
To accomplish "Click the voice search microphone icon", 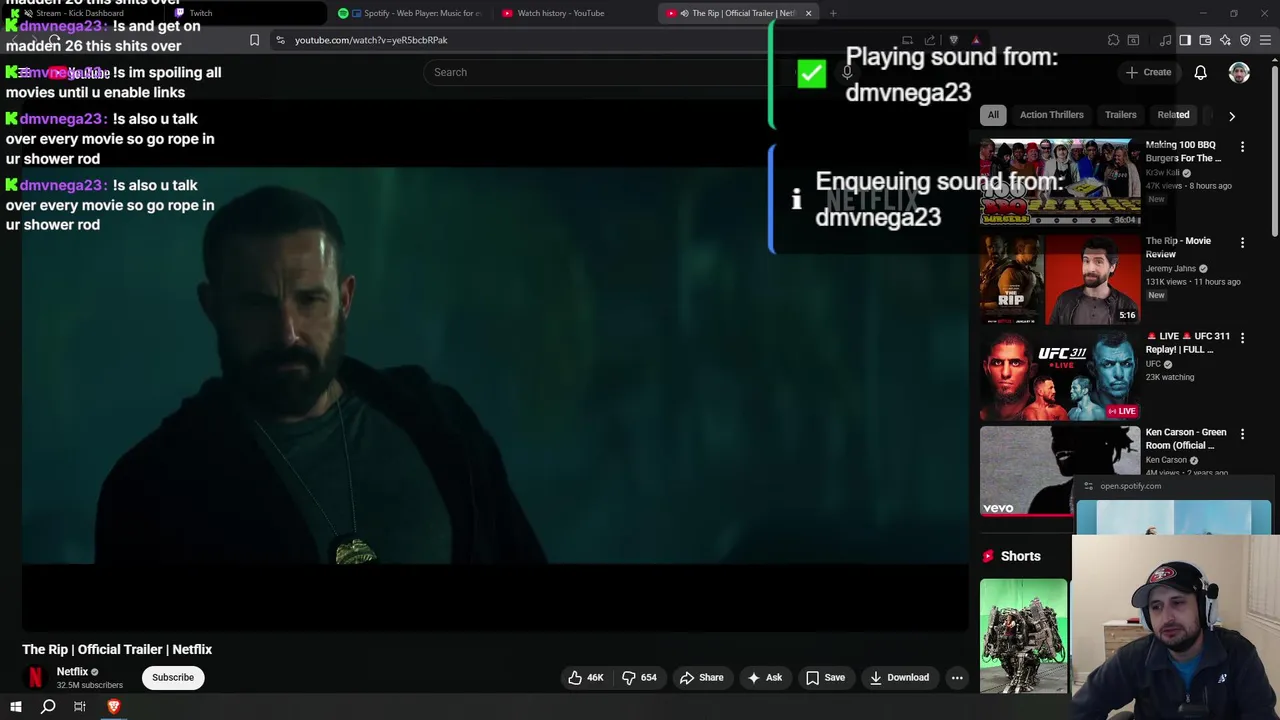I will pos(847,72).
